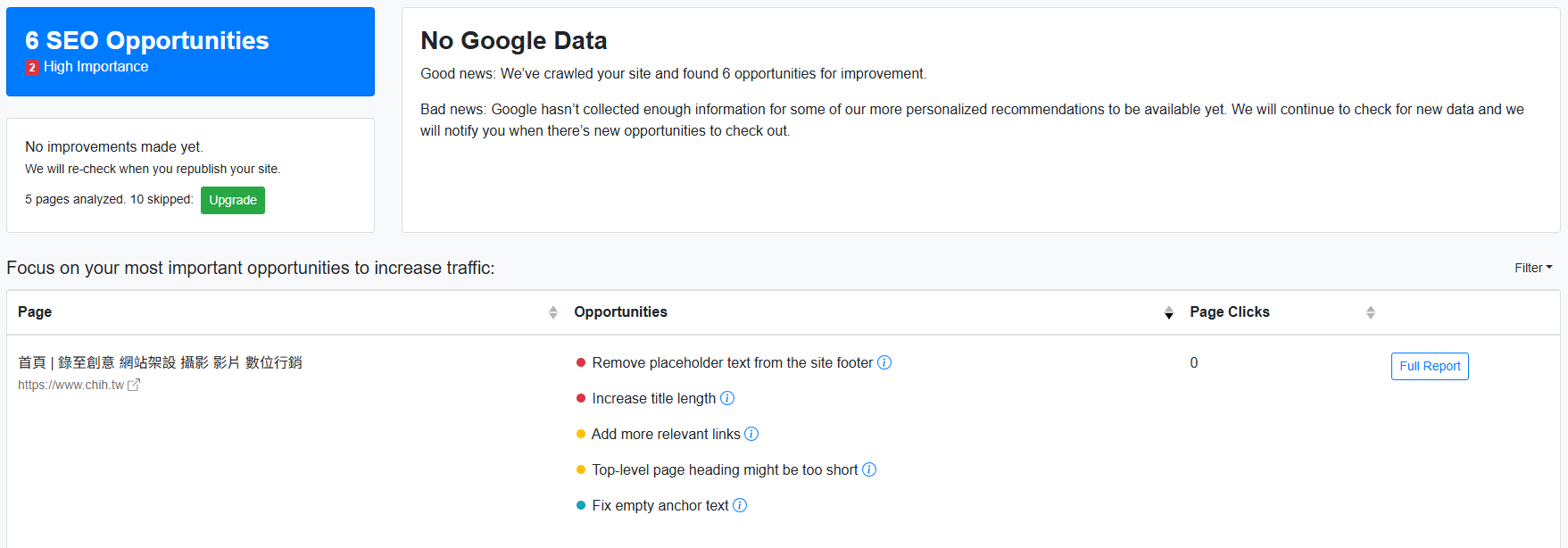The height and width of the screenshot is (548, 1568).
Task: Show info for Add more relevant links
Action: click(x=751, y=434)
